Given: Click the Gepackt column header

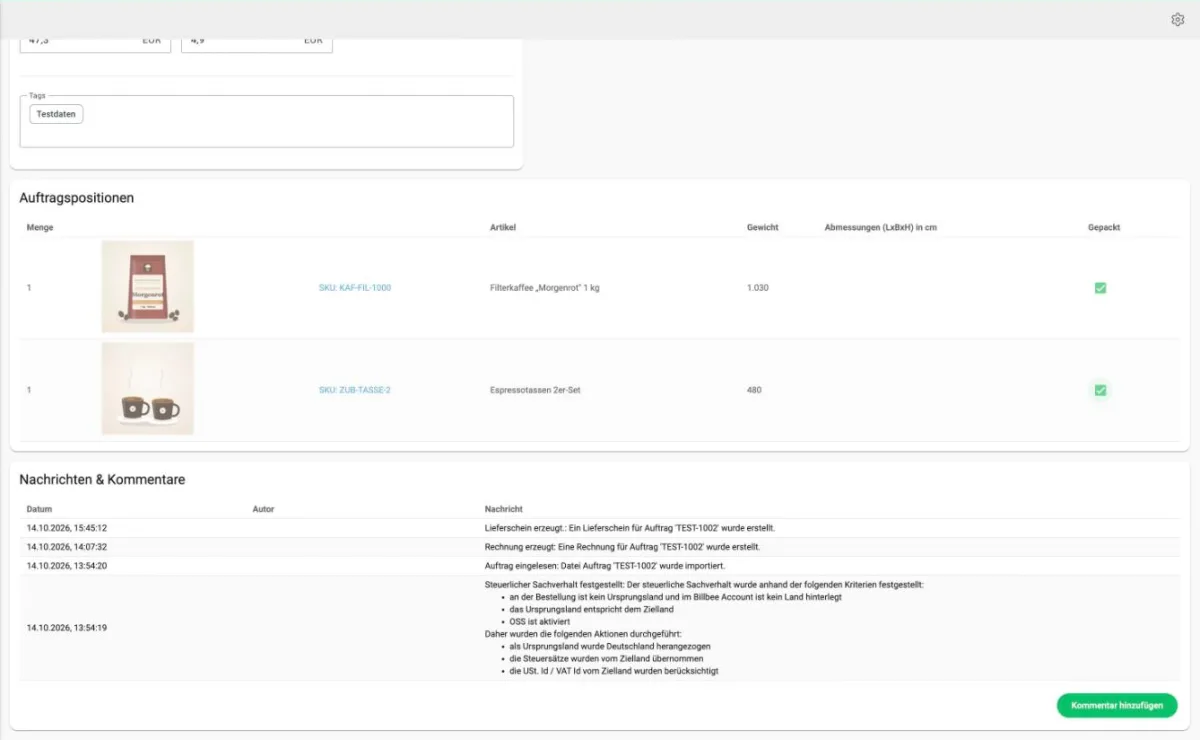Looking at the screenshot, I should [1104, 227].
